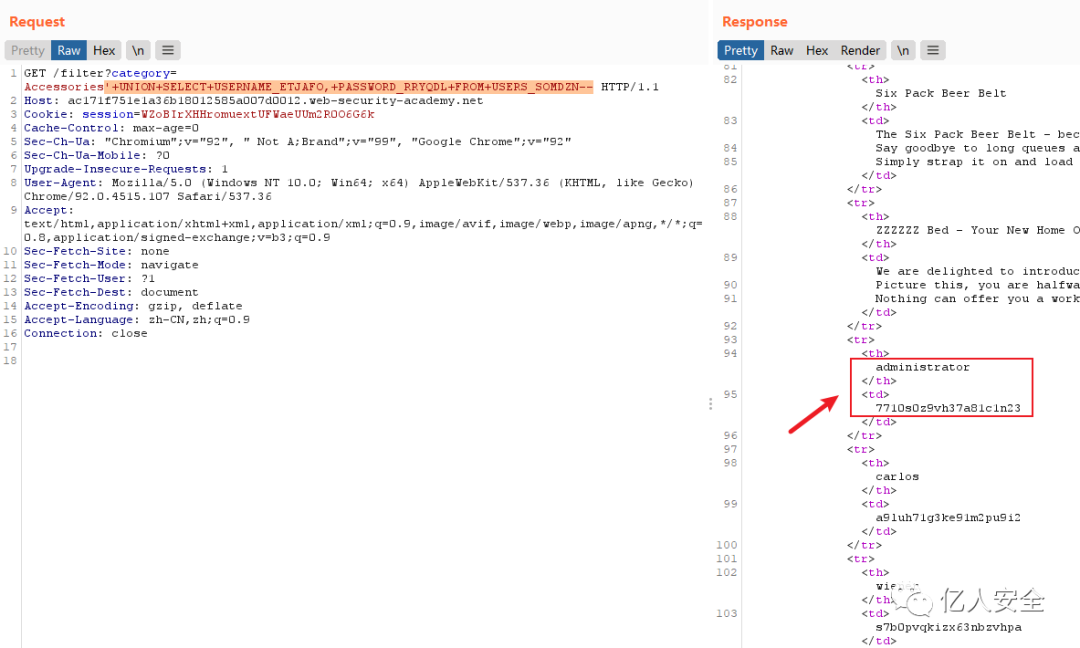Open the Request panel hamburger options menu
Screen dimensions: 1080x648
click(168, 50)
